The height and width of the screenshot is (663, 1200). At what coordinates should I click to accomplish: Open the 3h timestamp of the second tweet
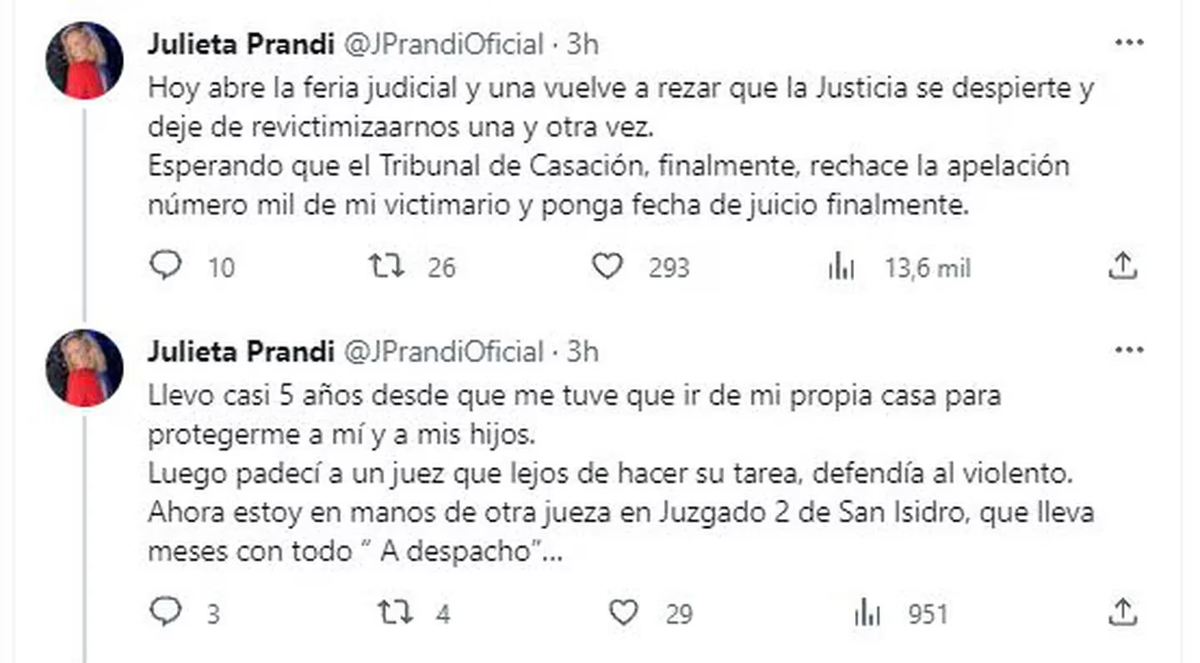pos(583,352)
